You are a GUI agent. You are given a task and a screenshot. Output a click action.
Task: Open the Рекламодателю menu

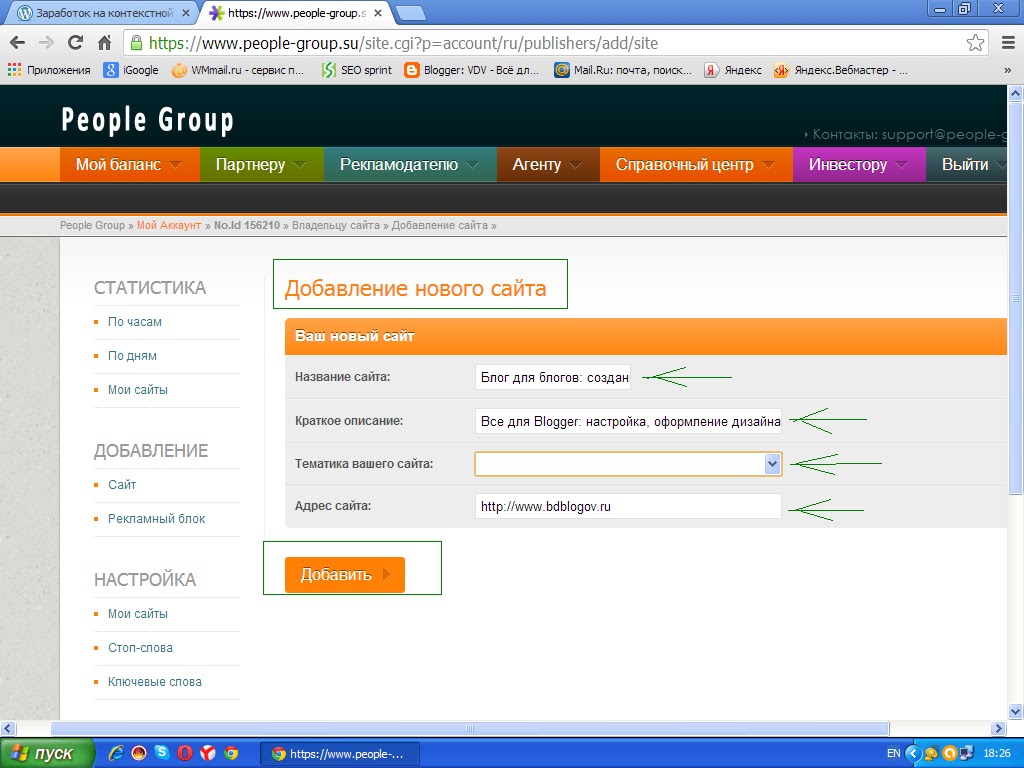[410, 164]
